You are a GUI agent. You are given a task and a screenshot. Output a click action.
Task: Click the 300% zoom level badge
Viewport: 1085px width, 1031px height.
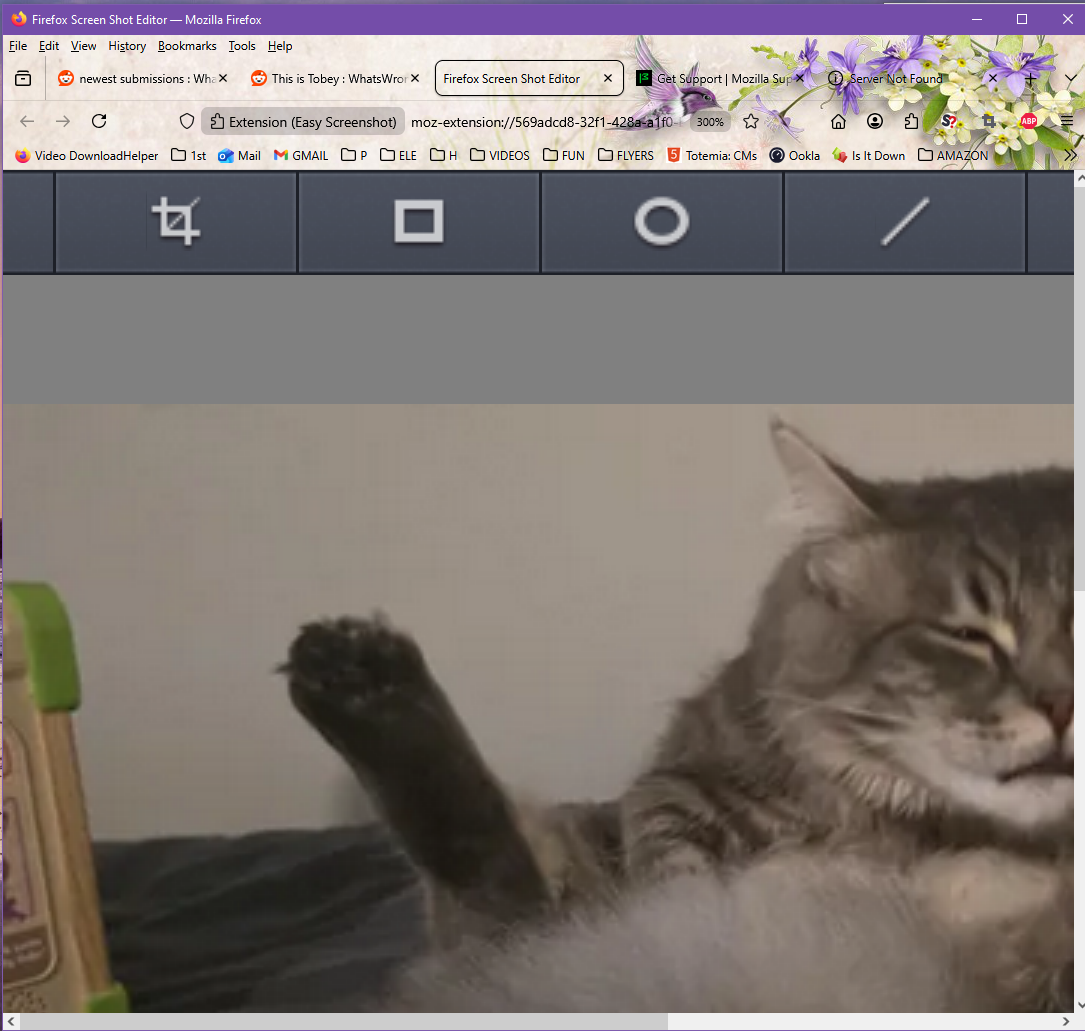pos(710,122)
